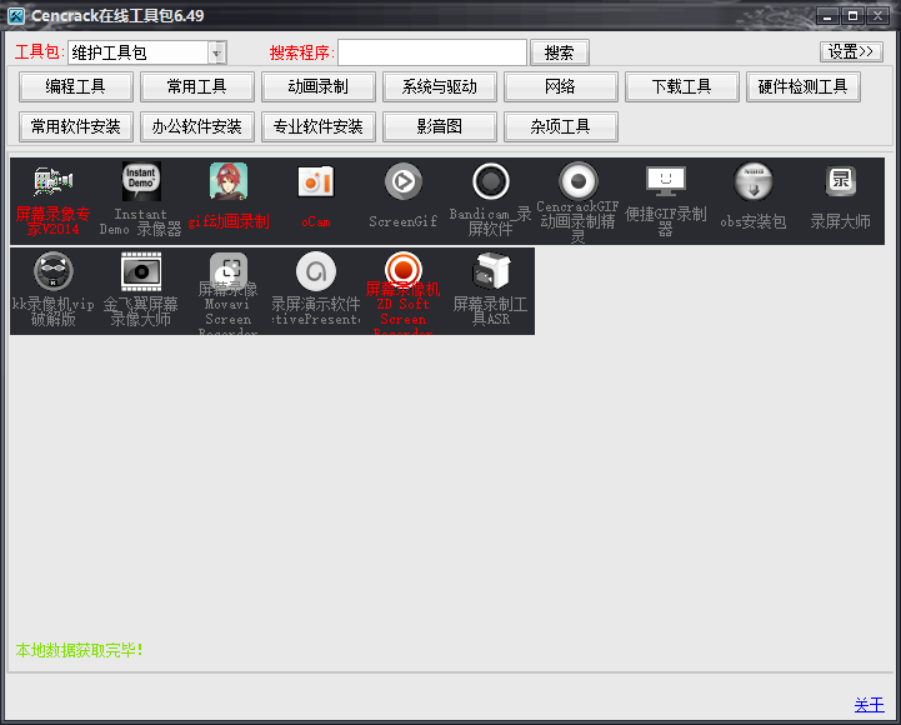
Task: Open ZD Soft Screen Recorder icon
Action: click(403, 269)
